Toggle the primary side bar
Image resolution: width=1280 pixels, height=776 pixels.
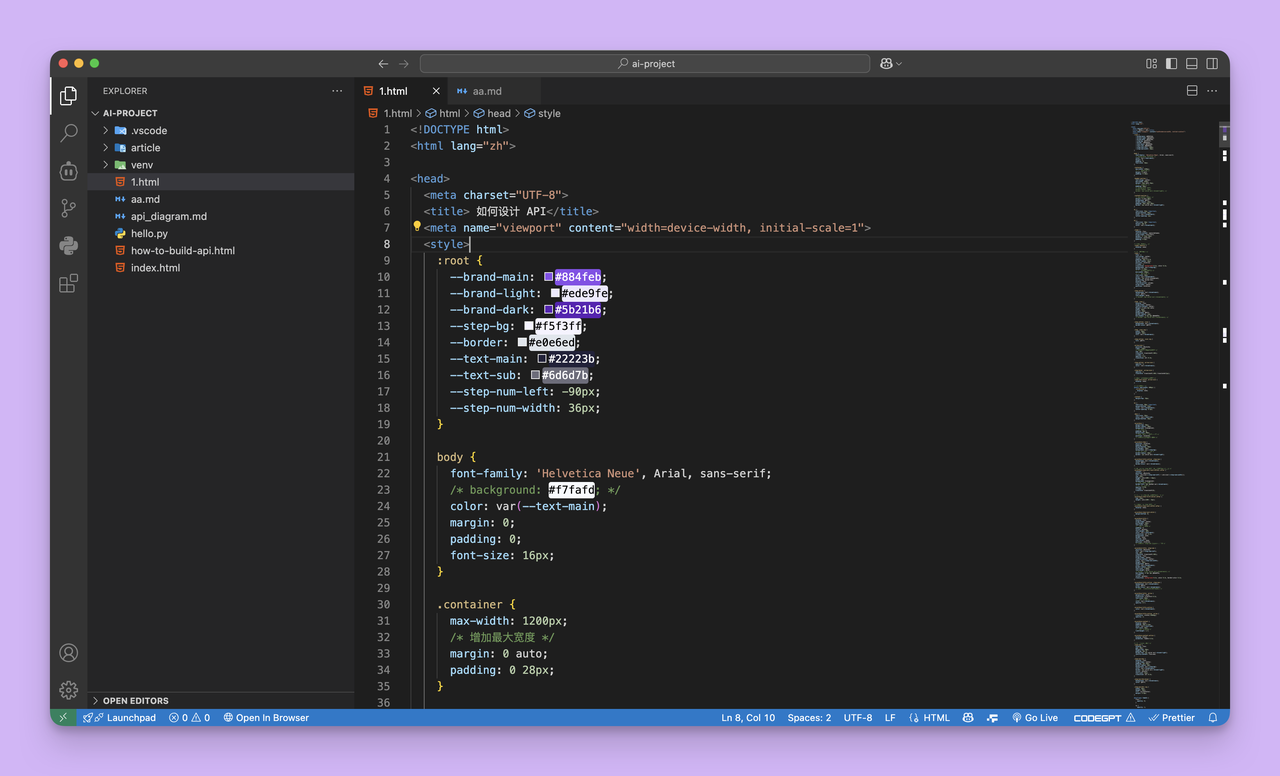(1171, 64)
